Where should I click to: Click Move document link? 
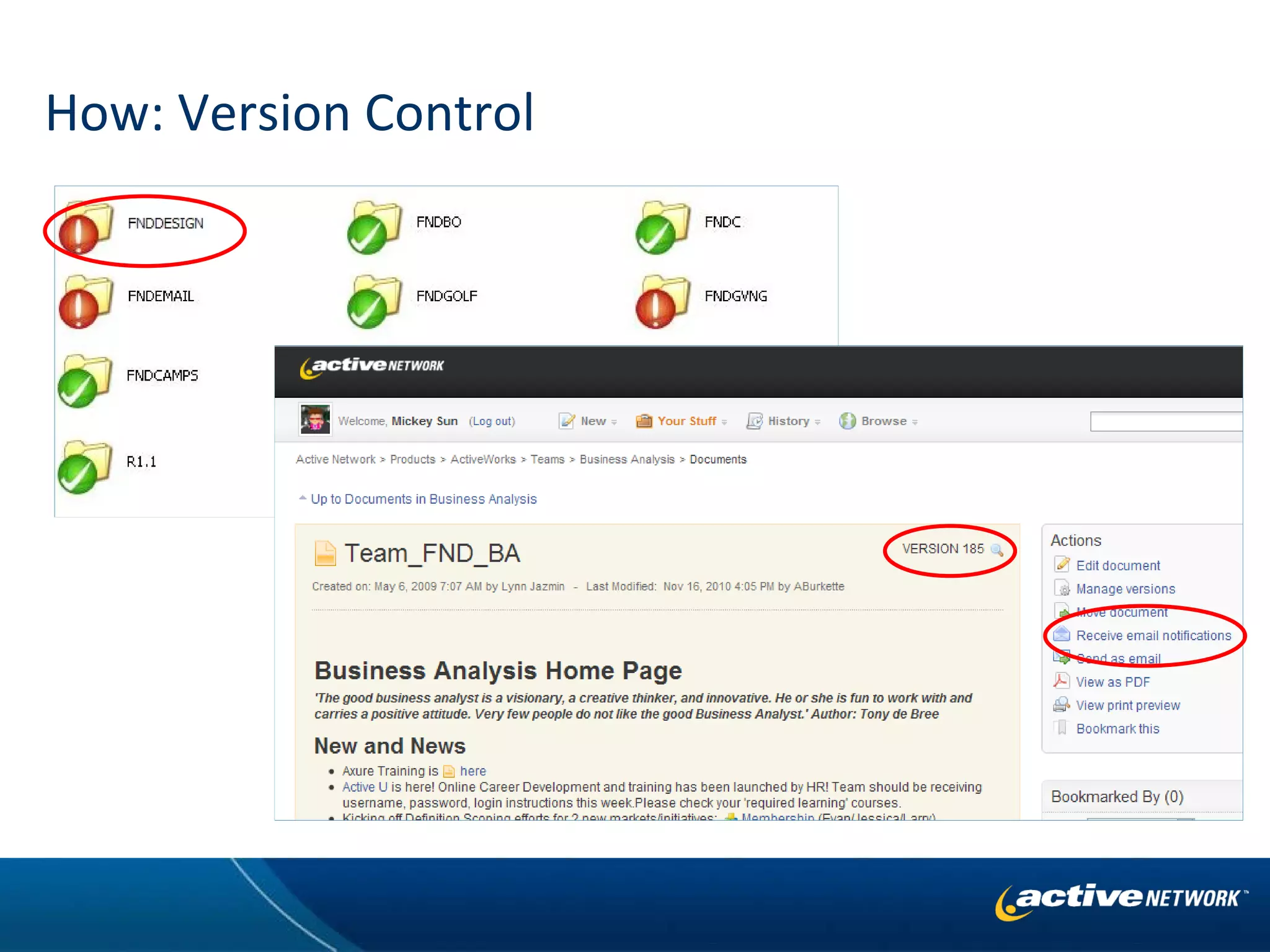(x=1122, y=612)
